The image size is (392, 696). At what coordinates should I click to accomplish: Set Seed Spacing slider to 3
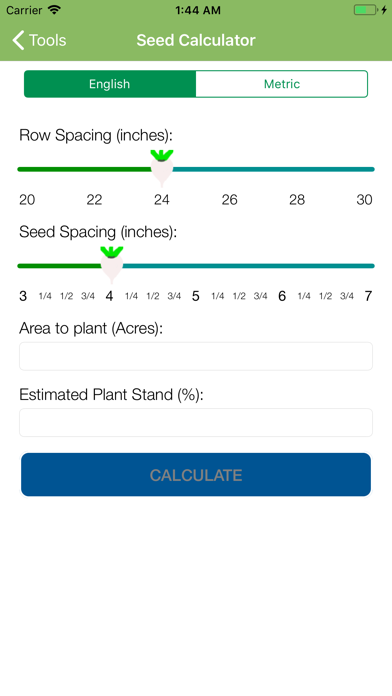coord(23,266)
